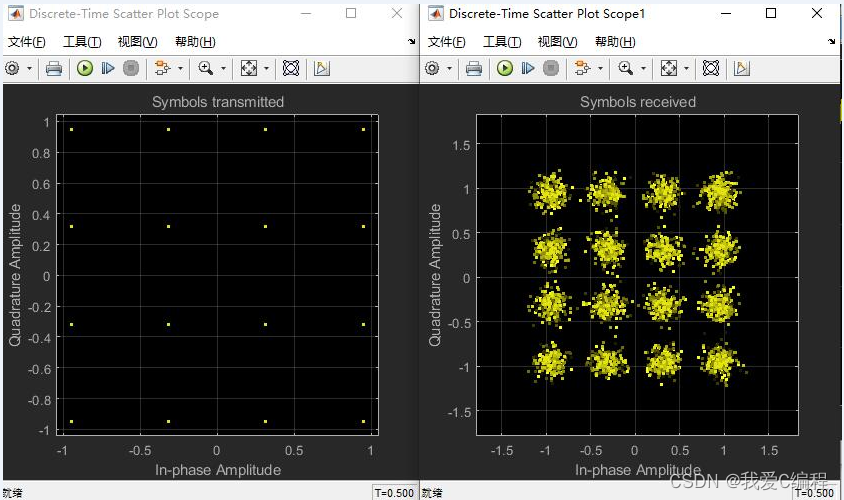
Task: Expand gear dropdown arrow in Scope1 window
Action: 449,68
